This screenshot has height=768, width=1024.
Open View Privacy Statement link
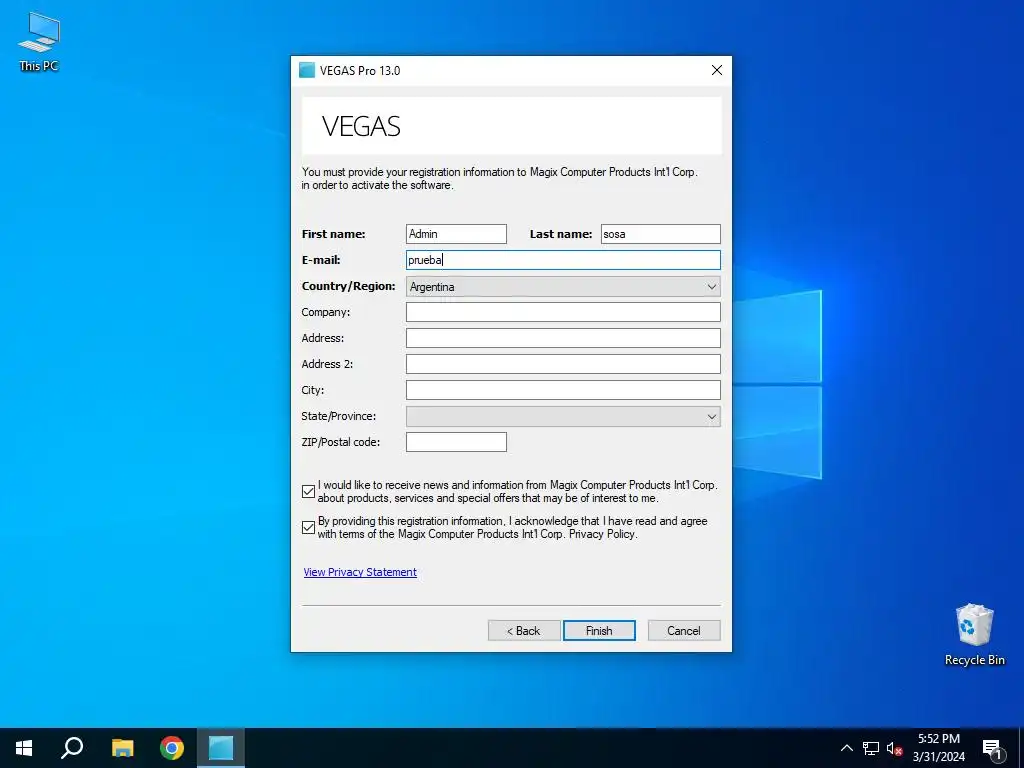[x=360, y=572]
